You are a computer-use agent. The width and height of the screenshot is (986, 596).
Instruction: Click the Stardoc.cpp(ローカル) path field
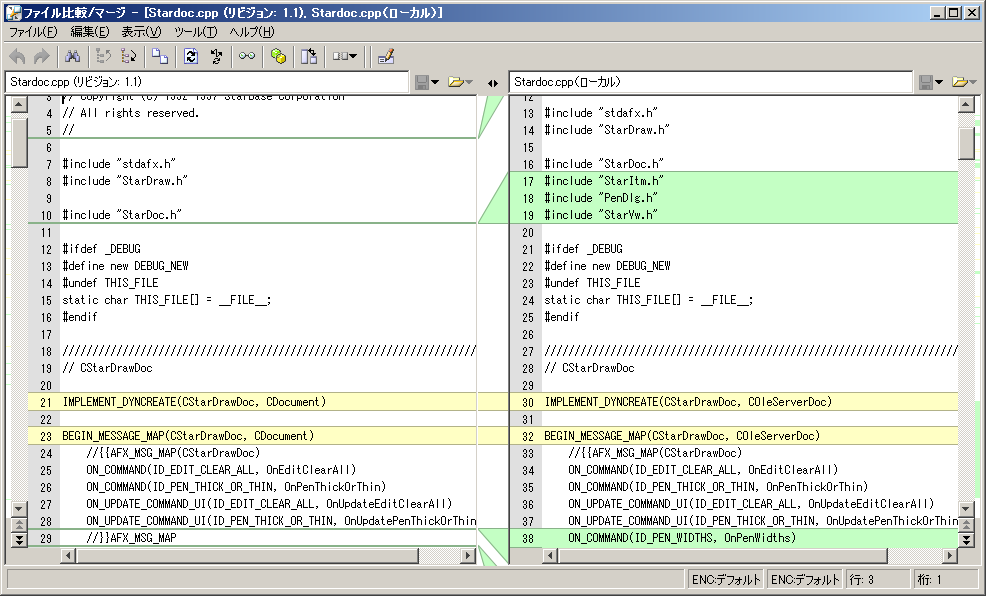[711, 82]
